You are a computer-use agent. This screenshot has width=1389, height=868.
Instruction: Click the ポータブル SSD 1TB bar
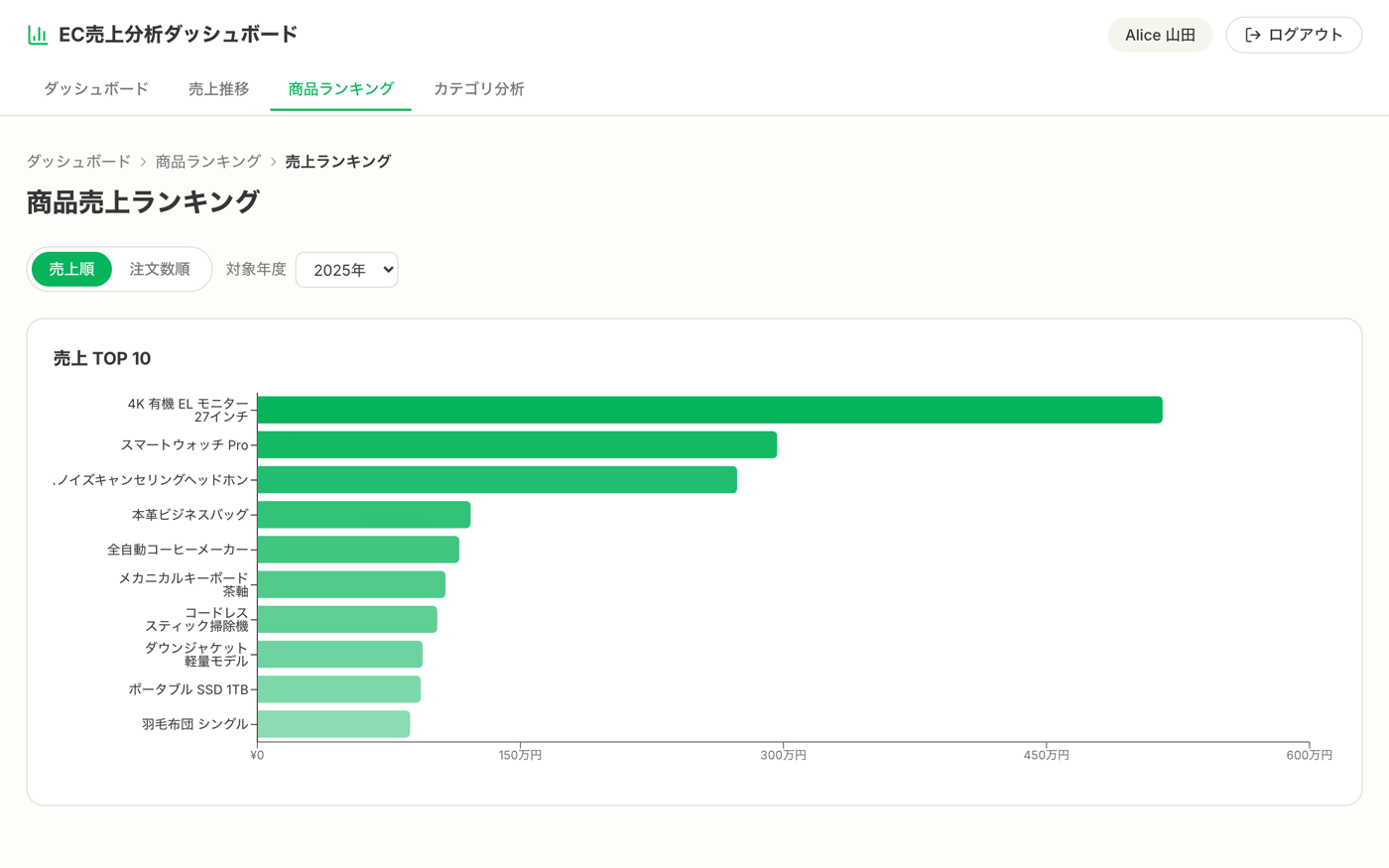pos(338,689)
